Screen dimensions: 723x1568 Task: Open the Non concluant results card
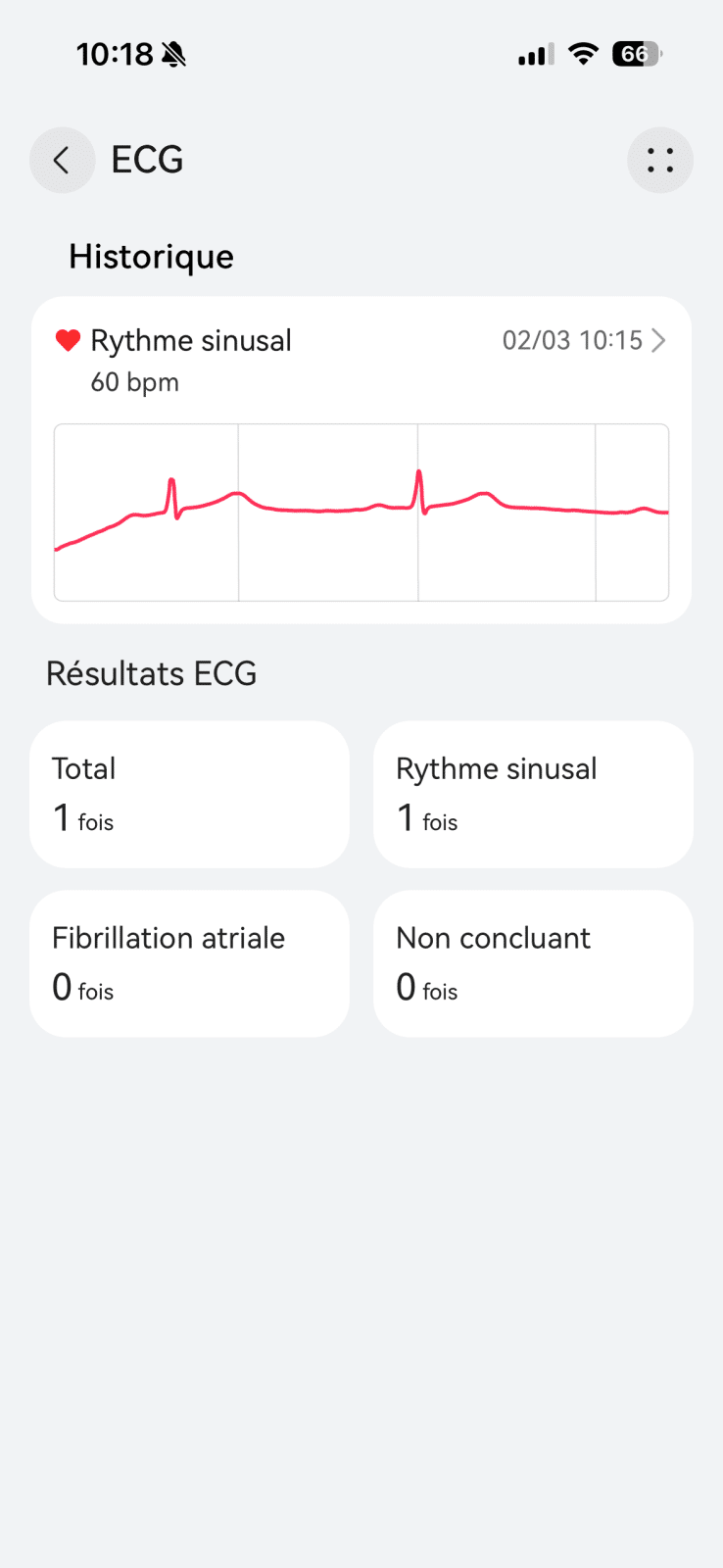click(533, 963)
